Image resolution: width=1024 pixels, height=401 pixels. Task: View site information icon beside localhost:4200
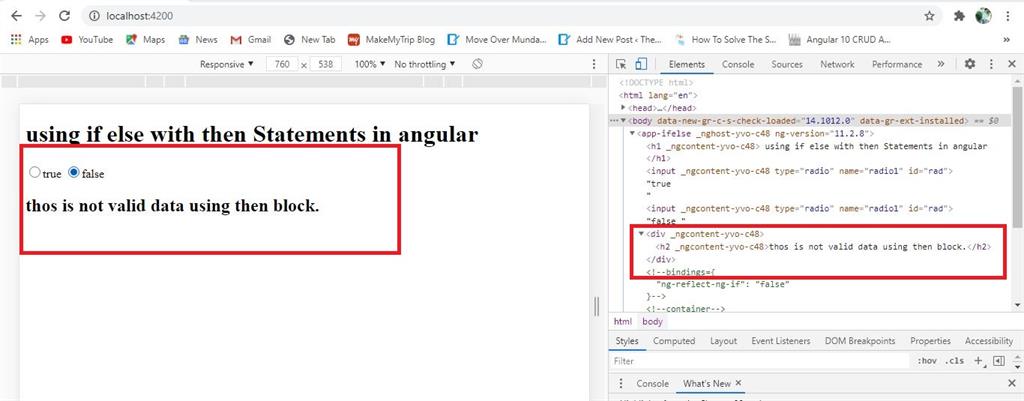click(94, 16)
